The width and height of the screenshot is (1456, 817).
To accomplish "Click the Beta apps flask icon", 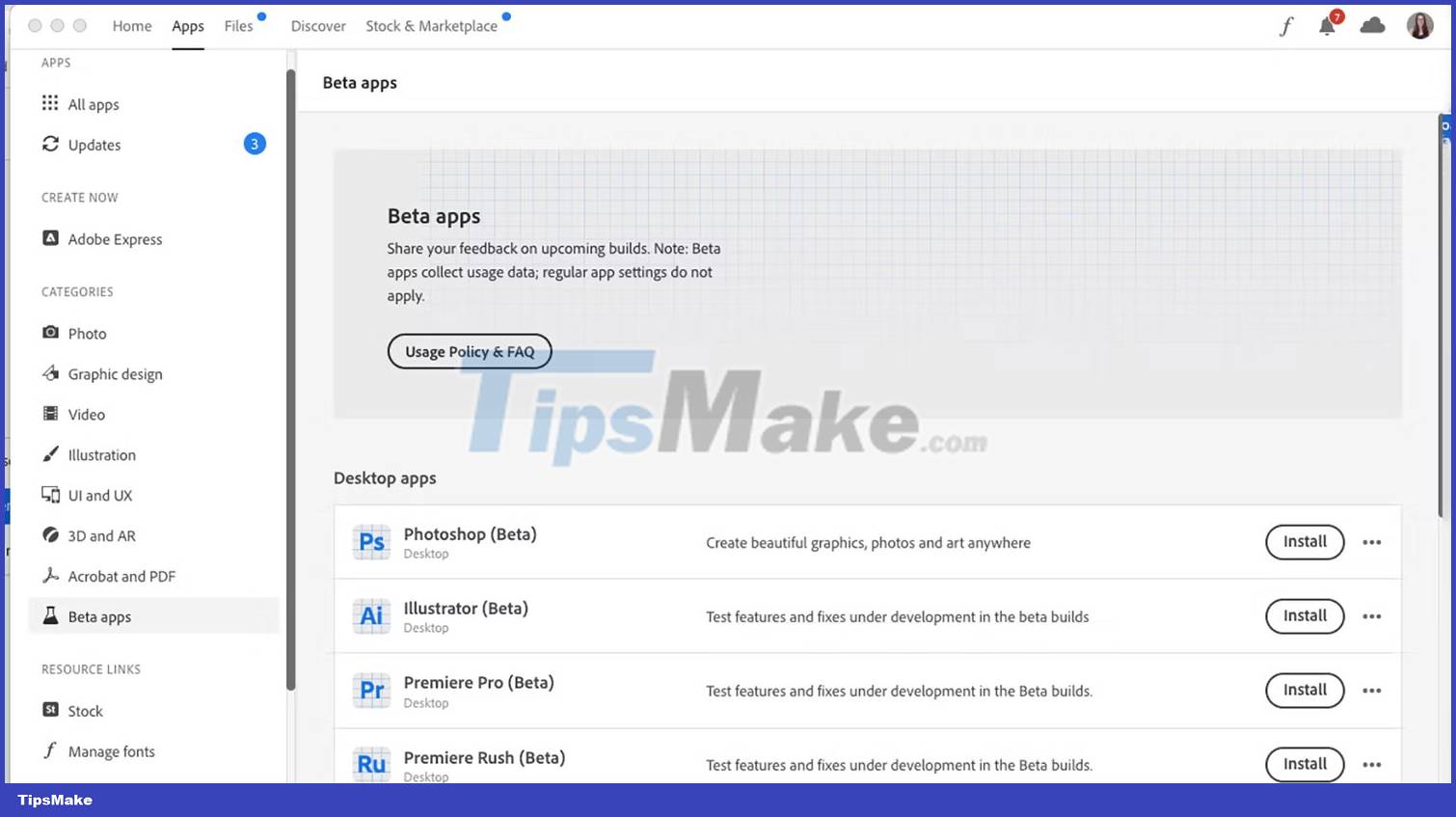I will (x=49, y=615).
